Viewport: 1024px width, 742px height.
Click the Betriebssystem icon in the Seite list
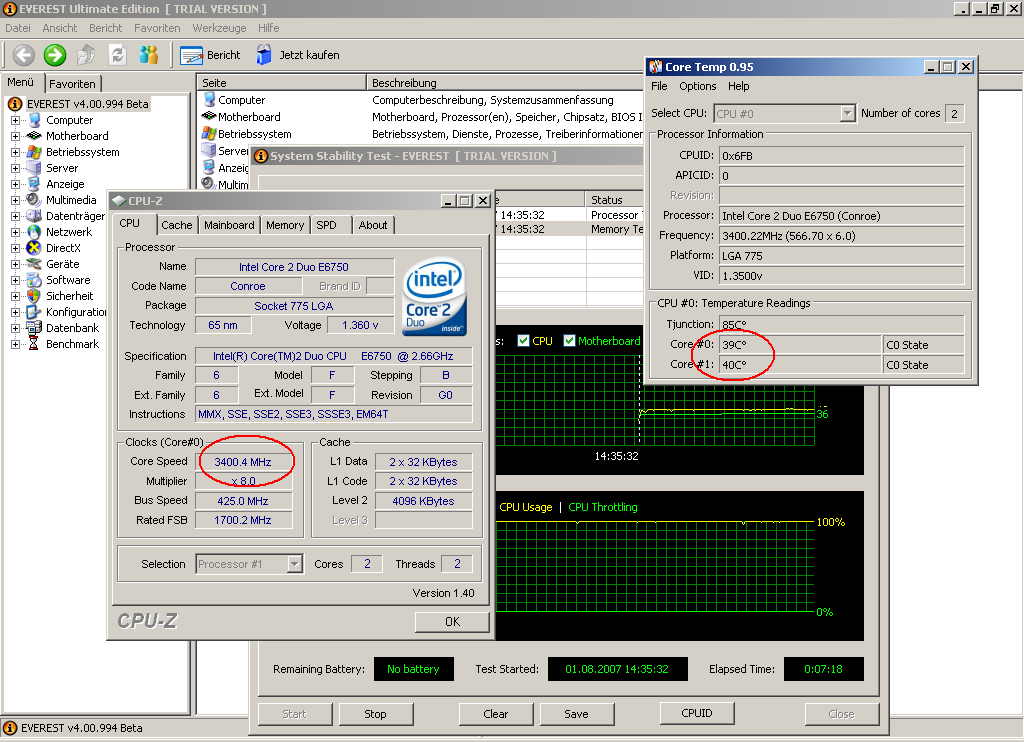coord(210,133)
